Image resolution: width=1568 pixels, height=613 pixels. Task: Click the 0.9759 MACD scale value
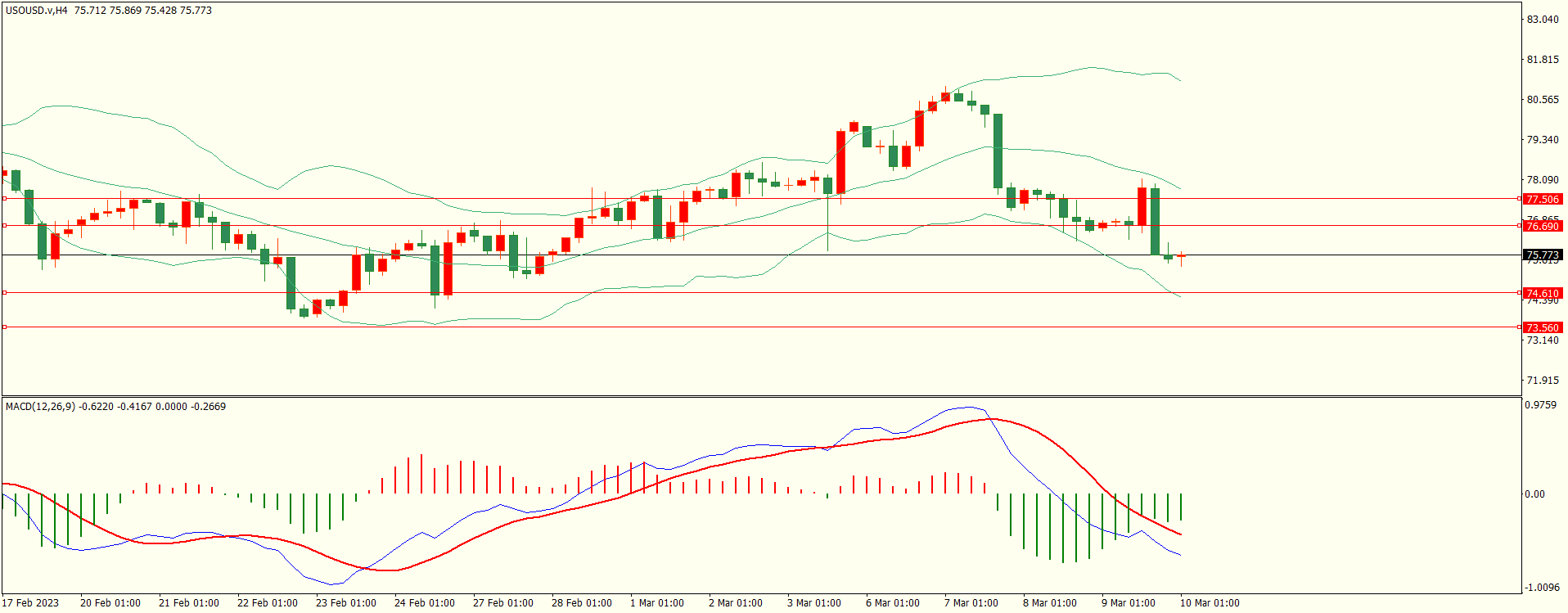pos(1541,405)
